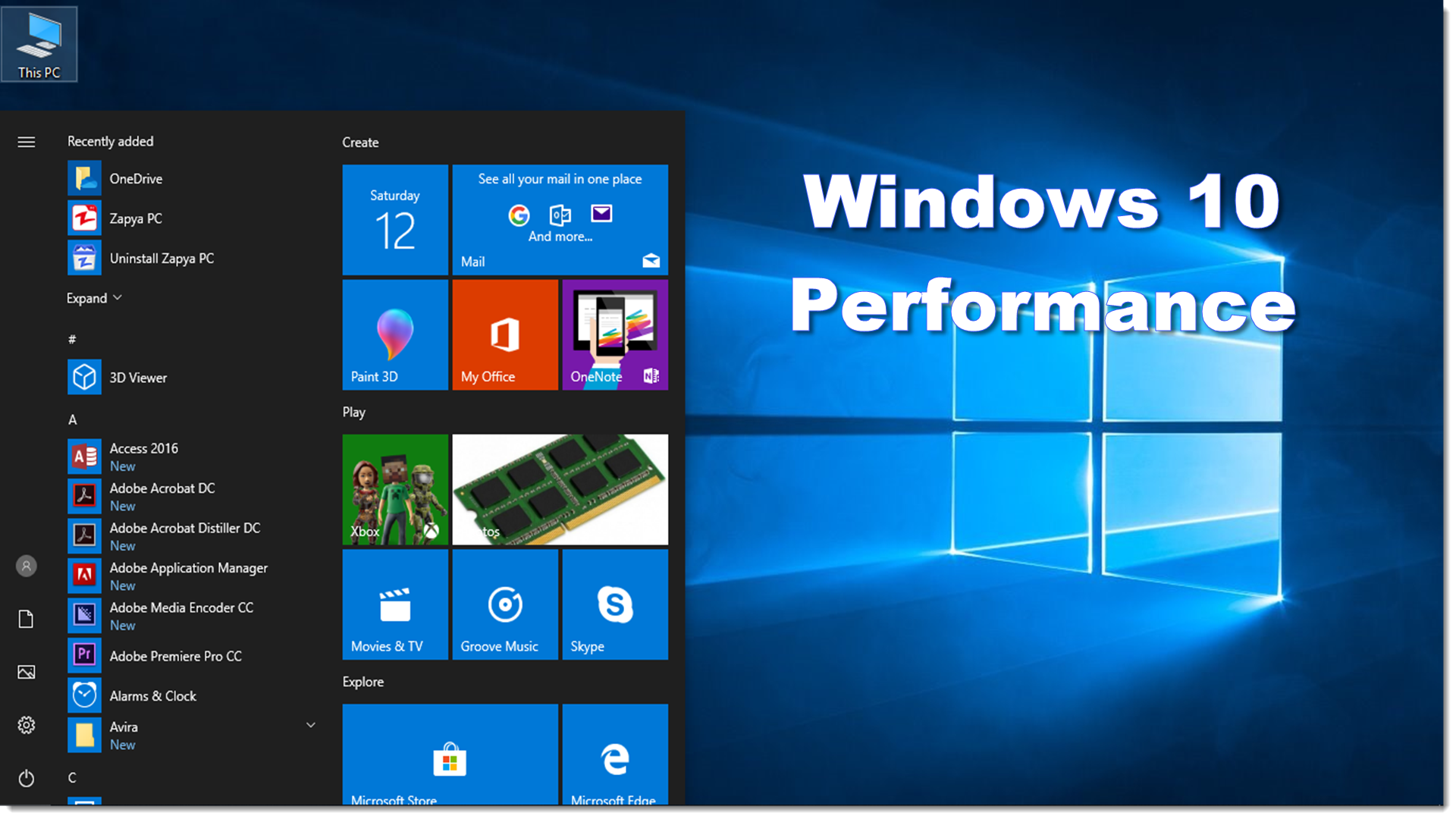Viewport: 1456px width, 819px height.
Task: Open the Mail tile
Action: point(560,220)
